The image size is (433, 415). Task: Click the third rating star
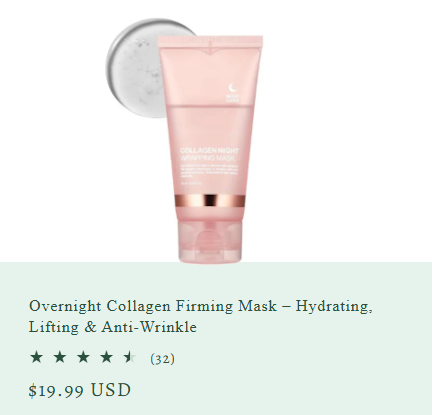(x=83, y=357)
